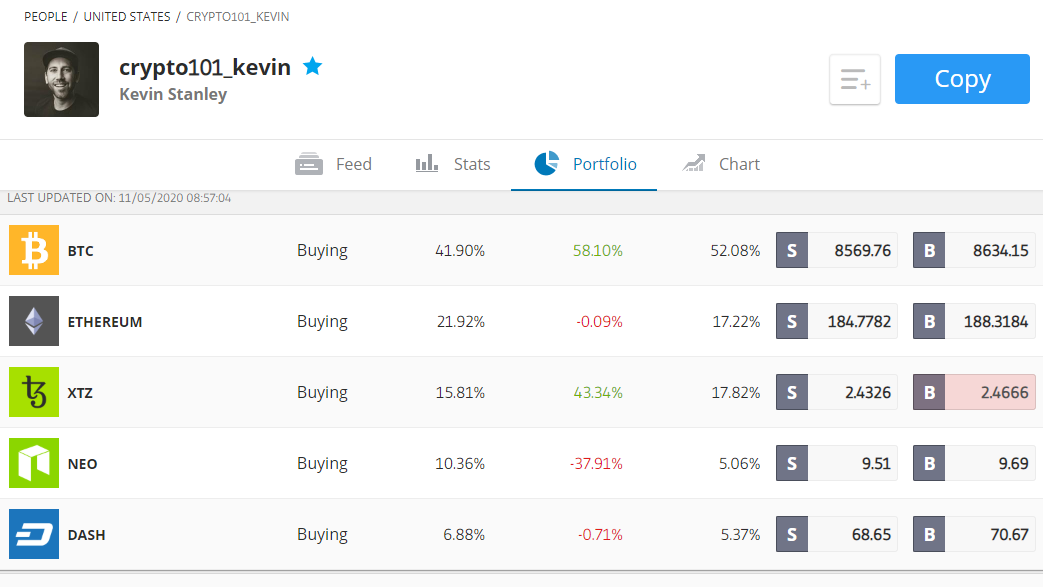The width and height of the screenshot is (1043, 587).
Task: Open the UNITED STATES breadcrumb link
Action: point(127,17)
